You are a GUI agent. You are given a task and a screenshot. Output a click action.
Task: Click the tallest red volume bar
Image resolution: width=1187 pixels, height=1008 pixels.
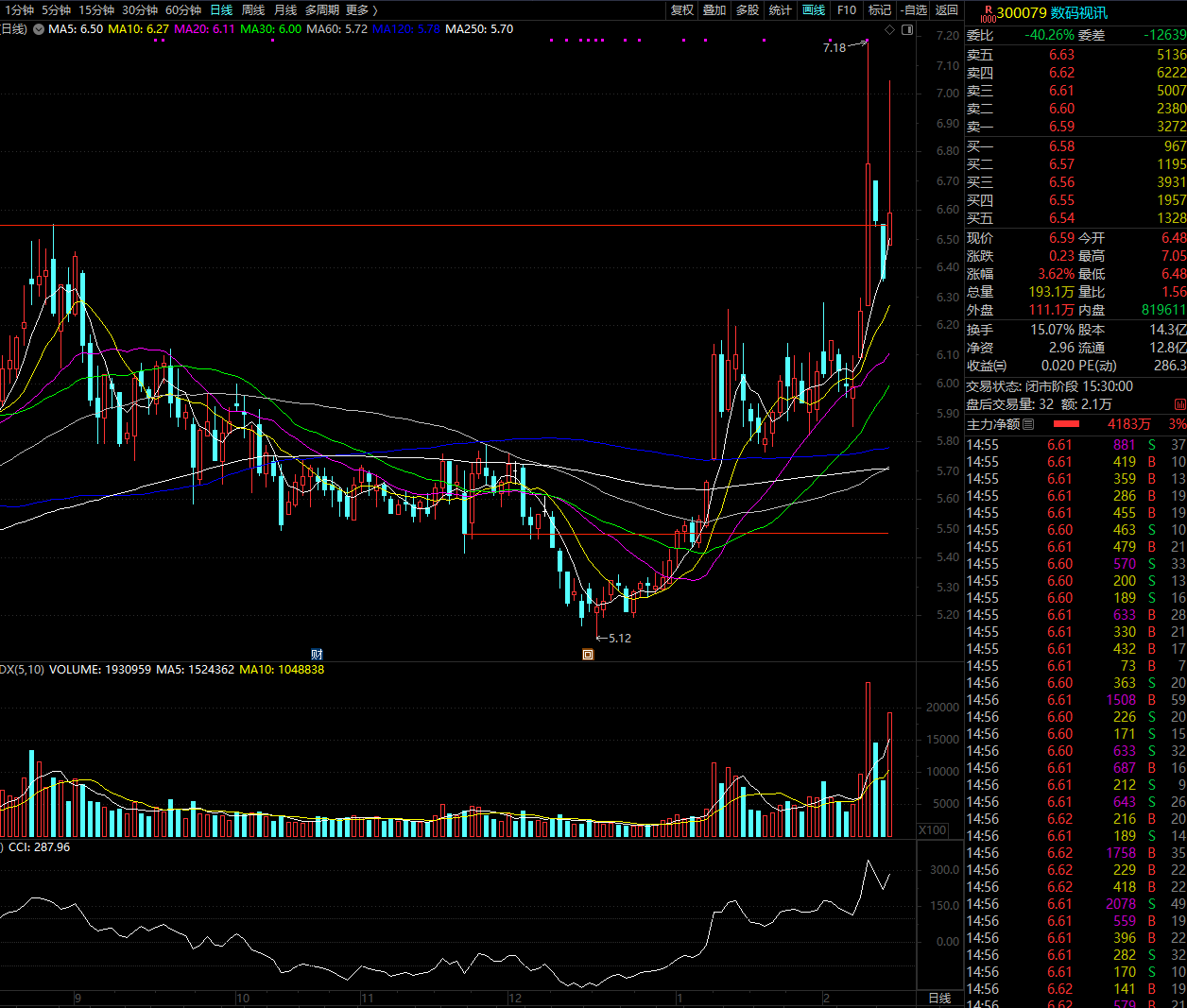pos(868,760)
